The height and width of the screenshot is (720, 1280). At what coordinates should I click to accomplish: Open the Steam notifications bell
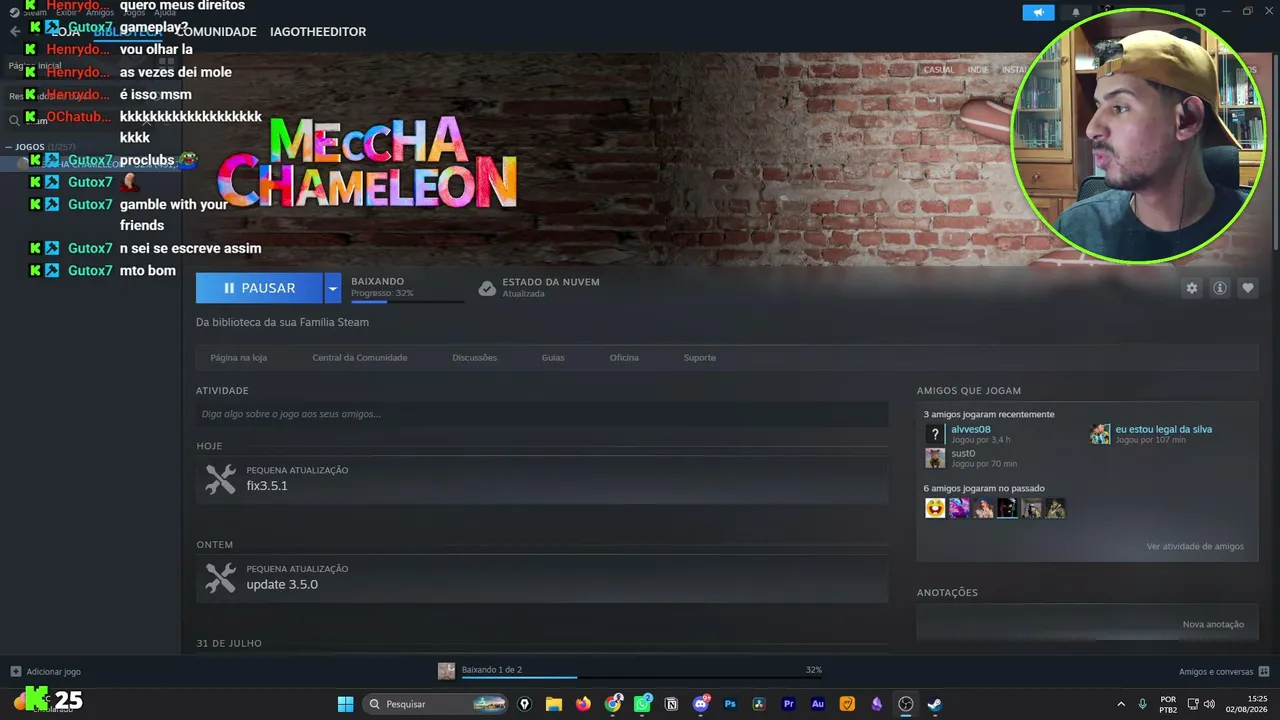pos(1076,12)
